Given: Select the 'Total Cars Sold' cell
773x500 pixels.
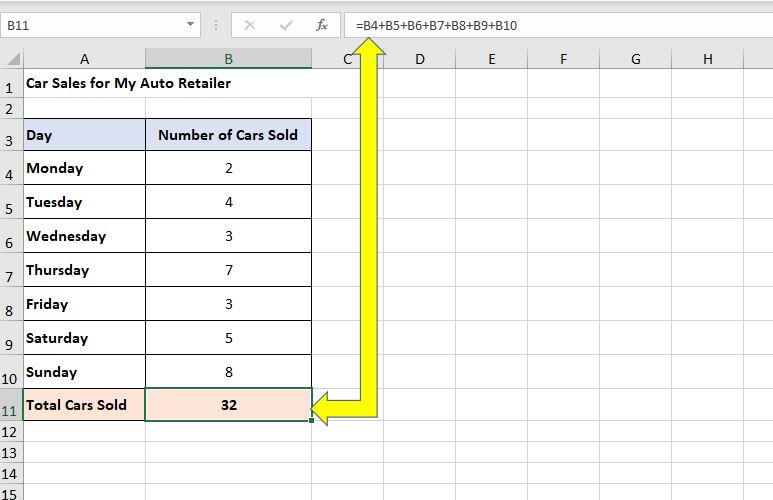Looking at the screenshot, I should click(x=84, y=404).
